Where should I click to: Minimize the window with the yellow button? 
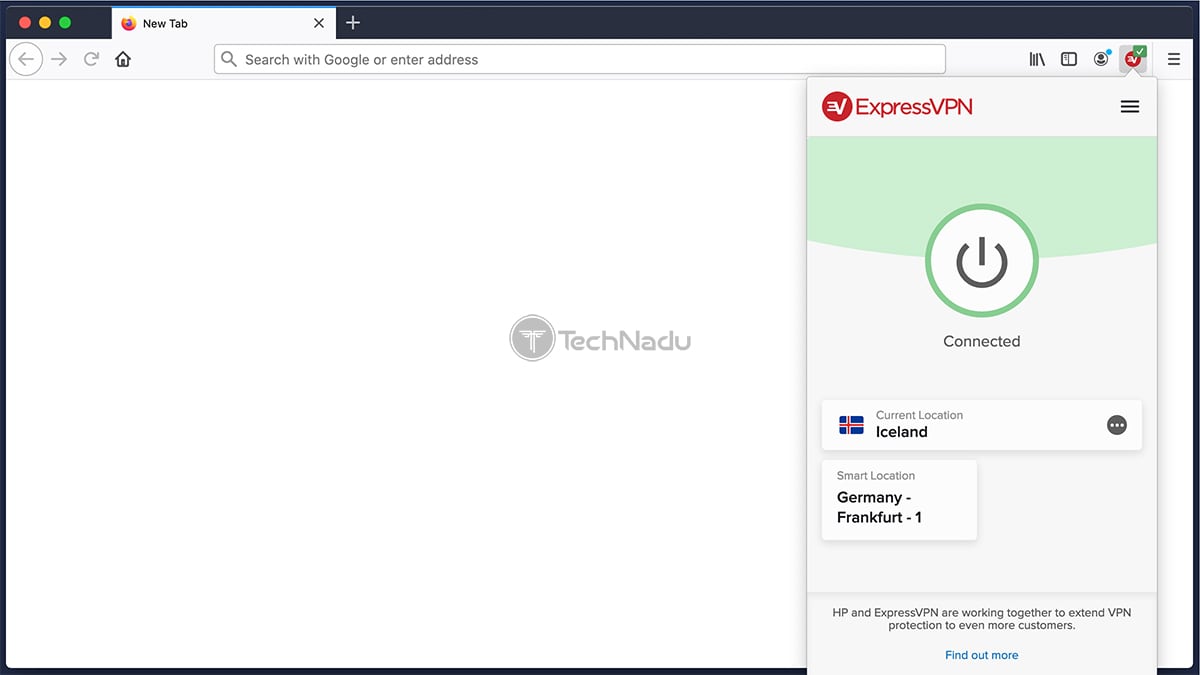tap(45, 23)
